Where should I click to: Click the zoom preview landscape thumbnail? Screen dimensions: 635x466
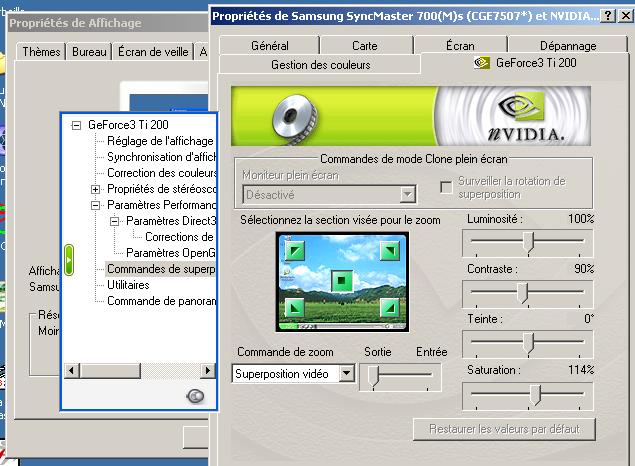342,282
